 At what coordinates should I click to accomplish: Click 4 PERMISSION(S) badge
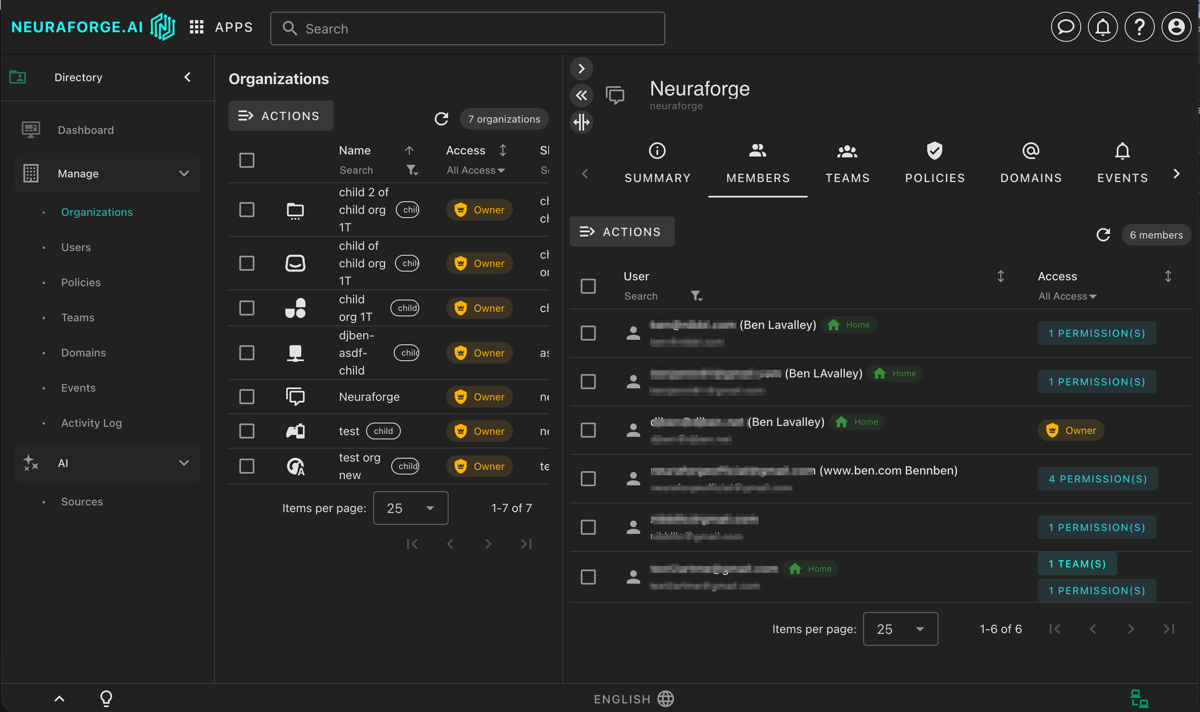pyautogui.click(x=1097, y=479)
